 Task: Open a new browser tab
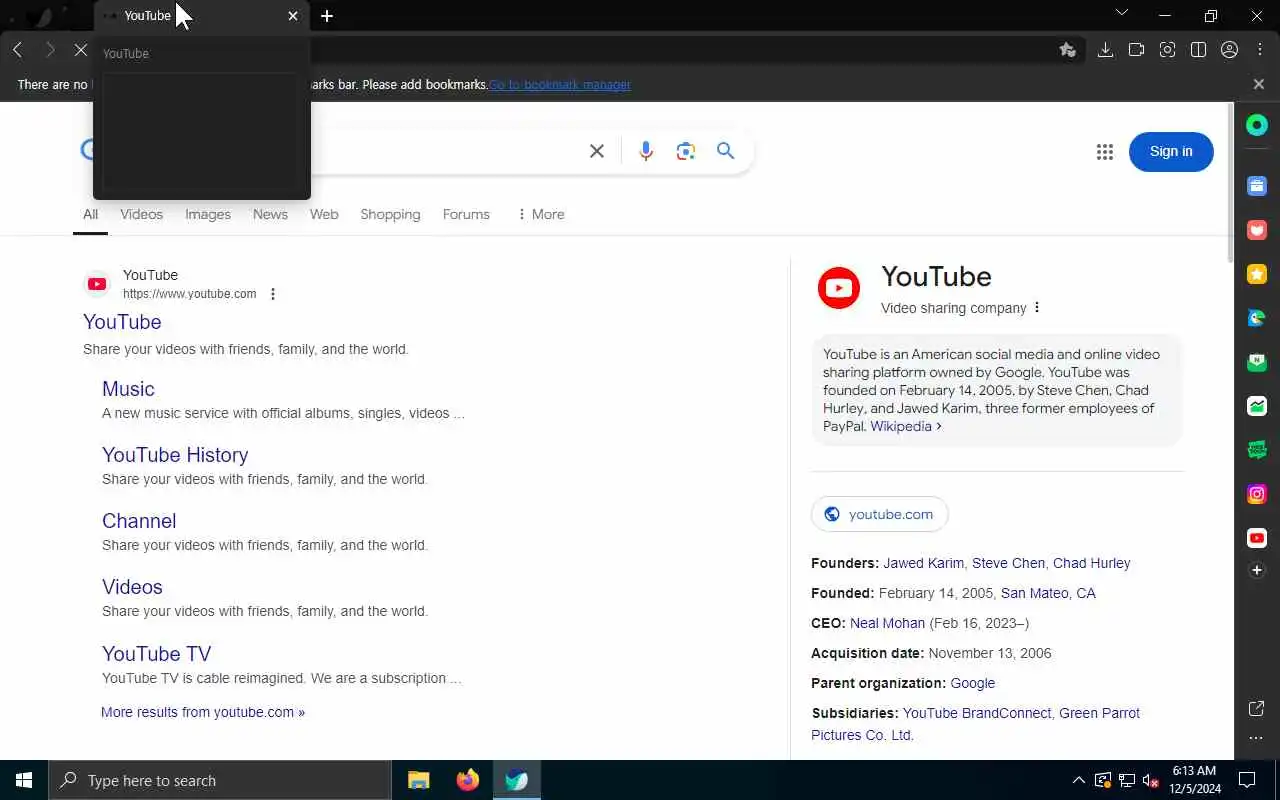coord(327,16)
